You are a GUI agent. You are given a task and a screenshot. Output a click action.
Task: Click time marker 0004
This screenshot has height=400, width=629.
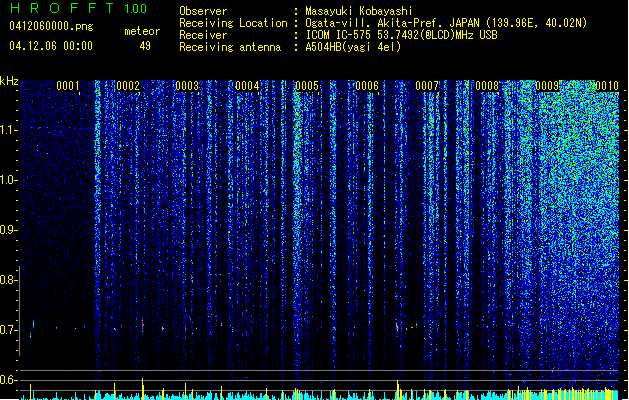pyautogui.click(x=247, y=86)
